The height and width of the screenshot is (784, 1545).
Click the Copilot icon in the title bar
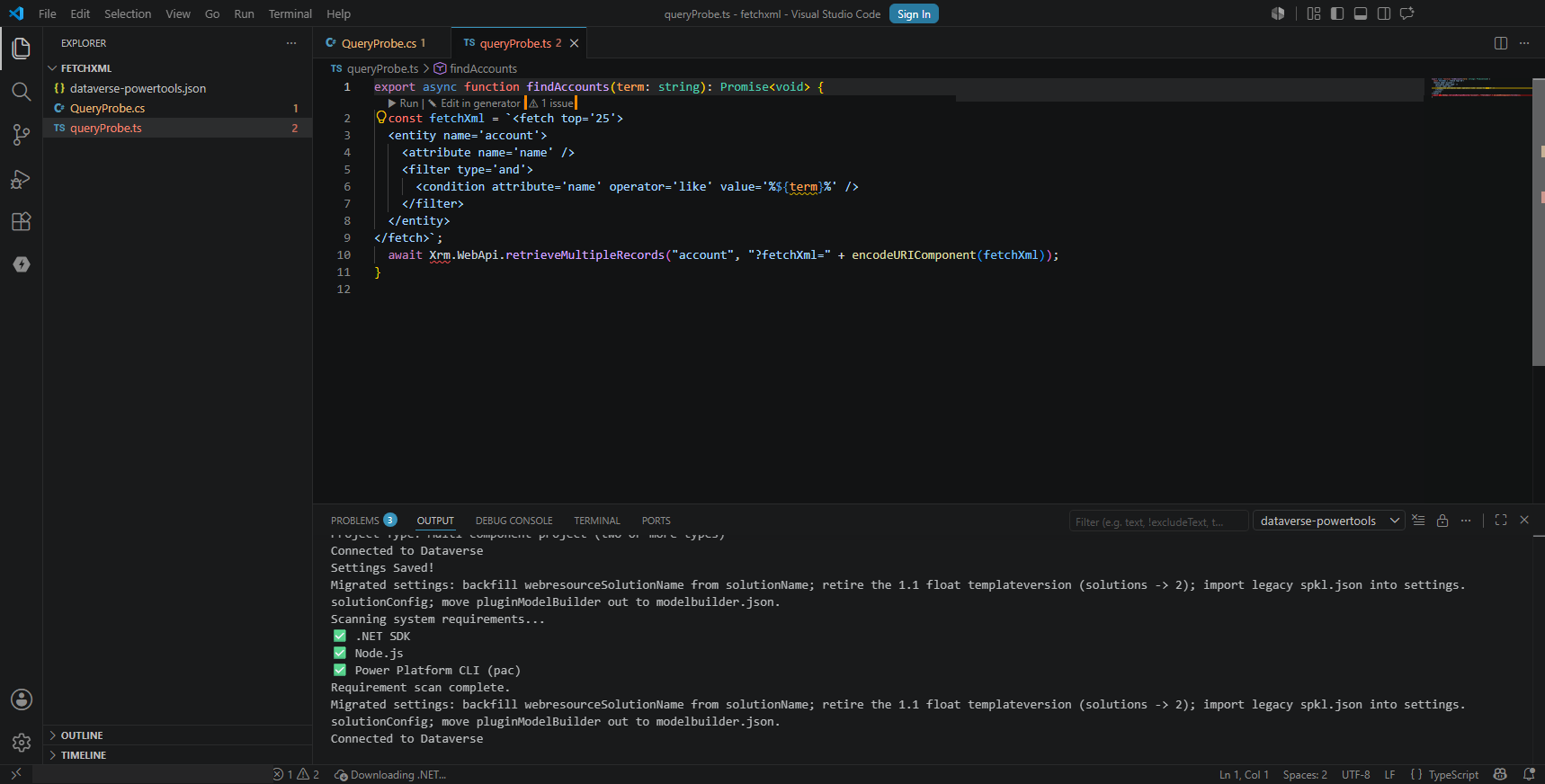[x=1278, y=13]
